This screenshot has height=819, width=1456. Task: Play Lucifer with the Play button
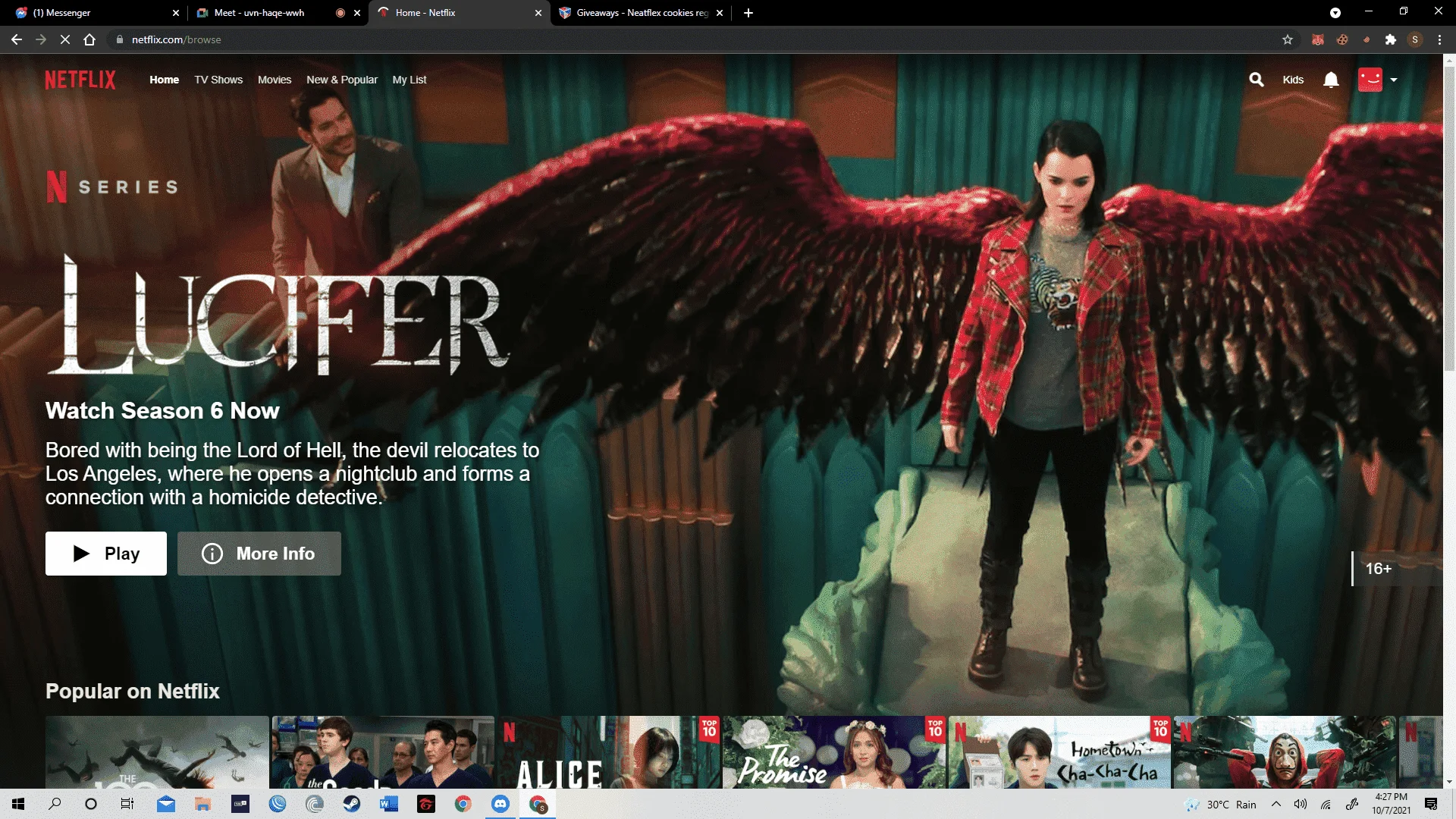[106, 554]
